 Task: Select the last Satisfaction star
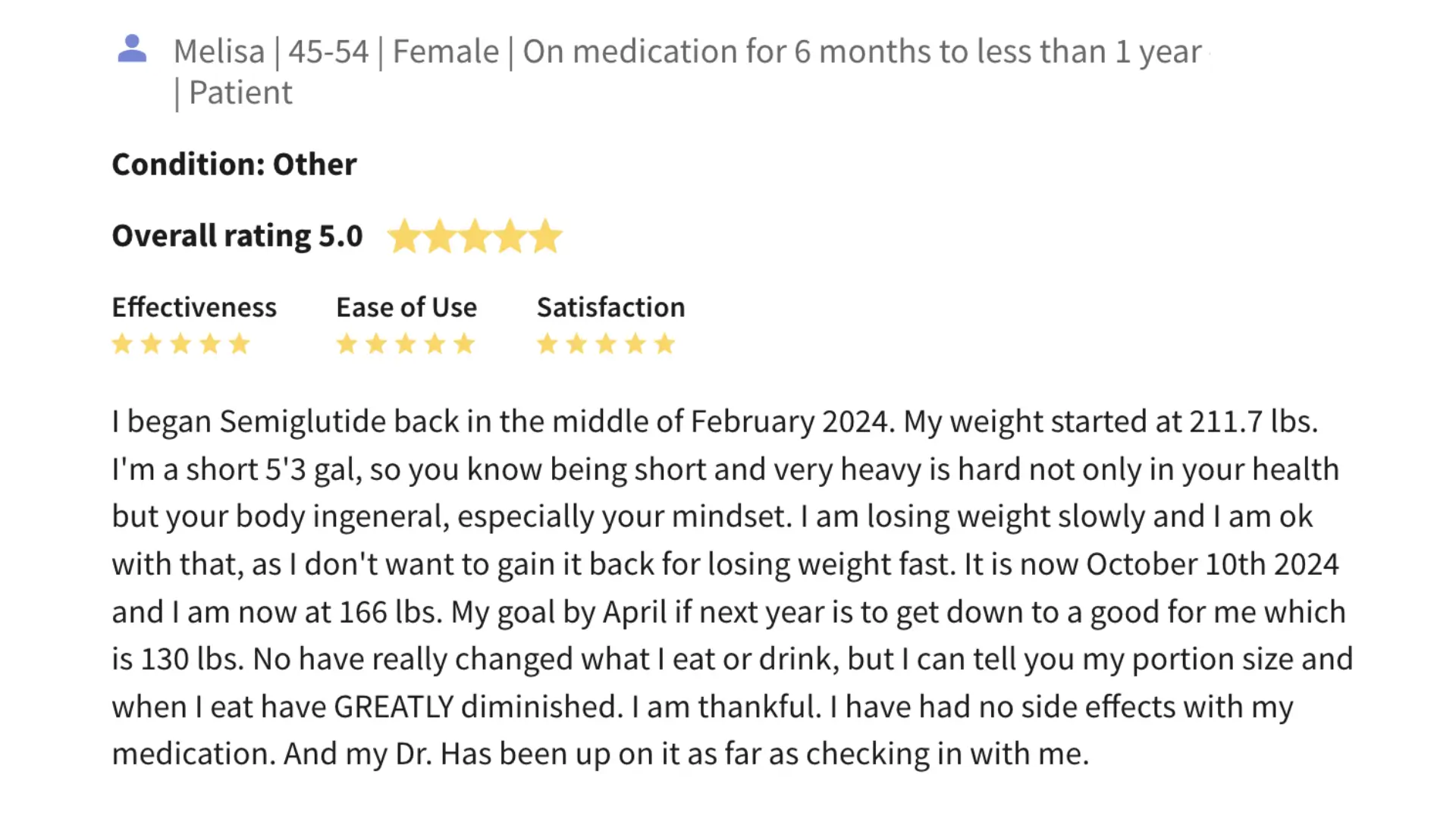(665, 344)
